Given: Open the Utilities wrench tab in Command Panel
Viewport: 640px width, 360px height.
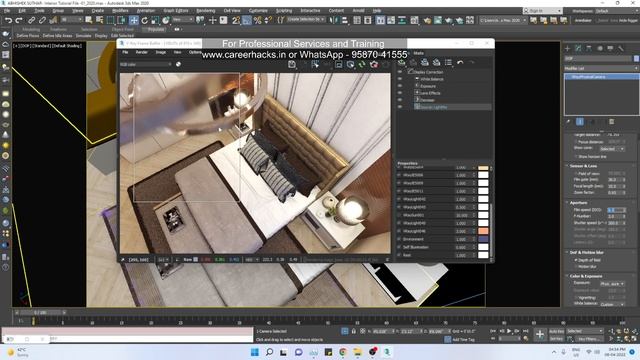Looking at the screenshot, I should pos(621,48).
